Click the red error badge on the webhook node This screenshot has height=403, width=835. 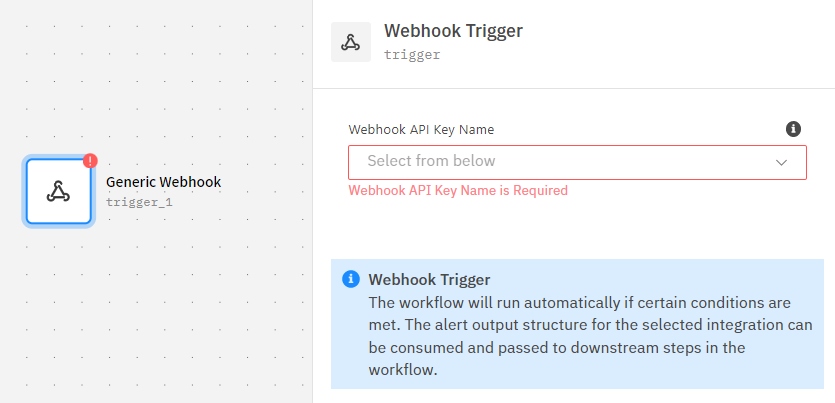[x=90, y=160]
